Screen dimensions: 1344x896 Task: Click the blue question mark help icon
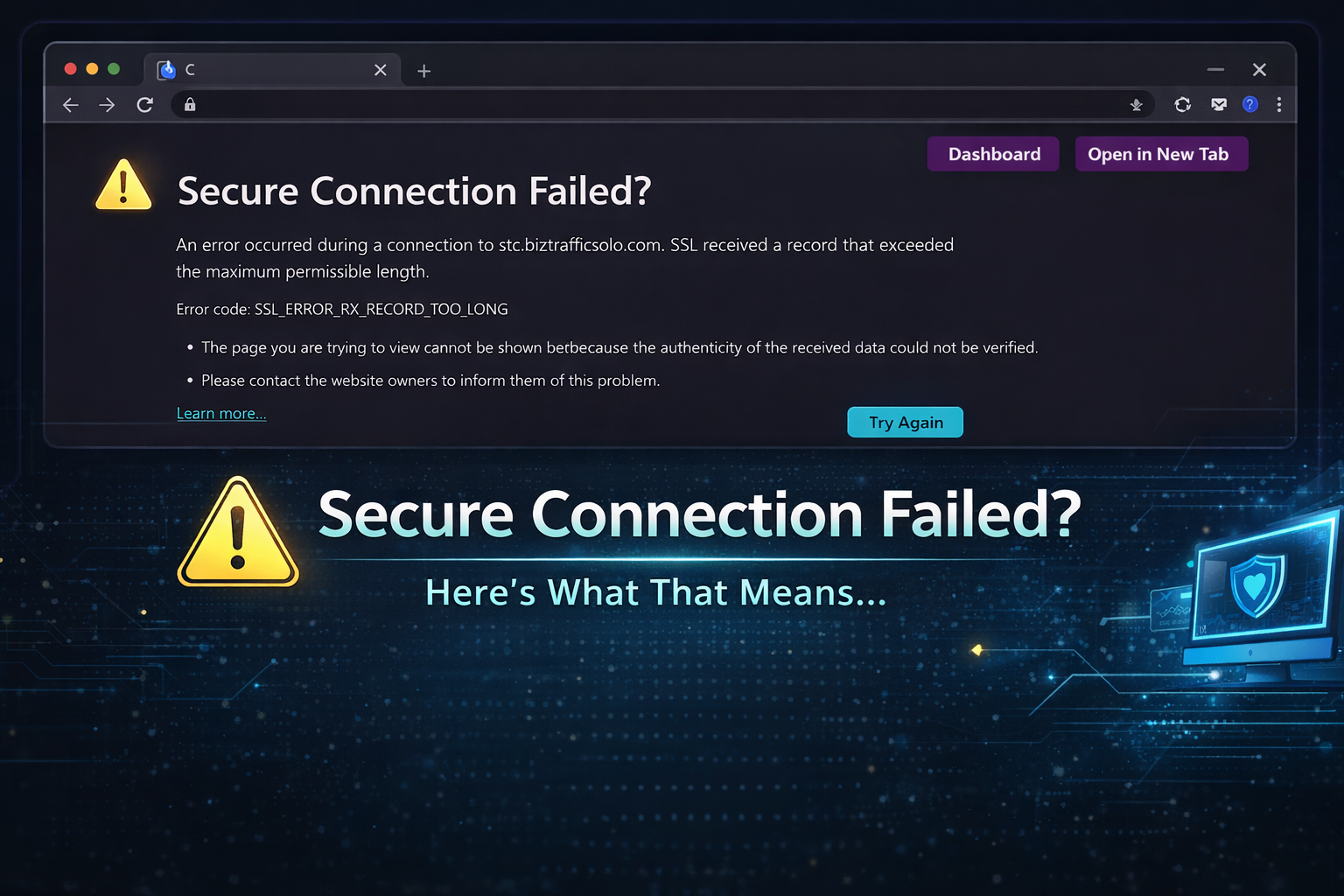tap(1250, 105)
